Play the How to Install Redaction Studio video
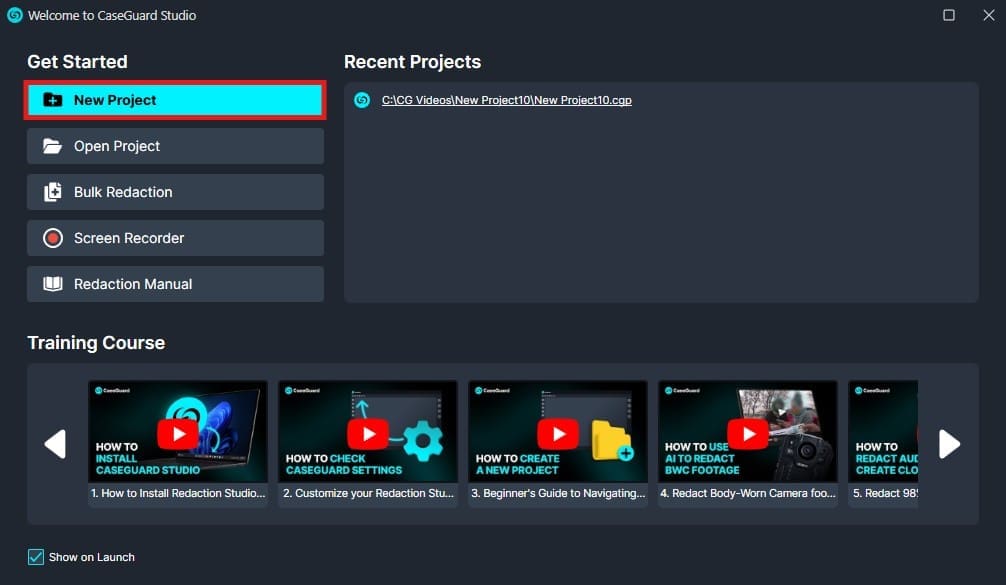Viewport: 1006px width, 585px height. coord(178,432)
